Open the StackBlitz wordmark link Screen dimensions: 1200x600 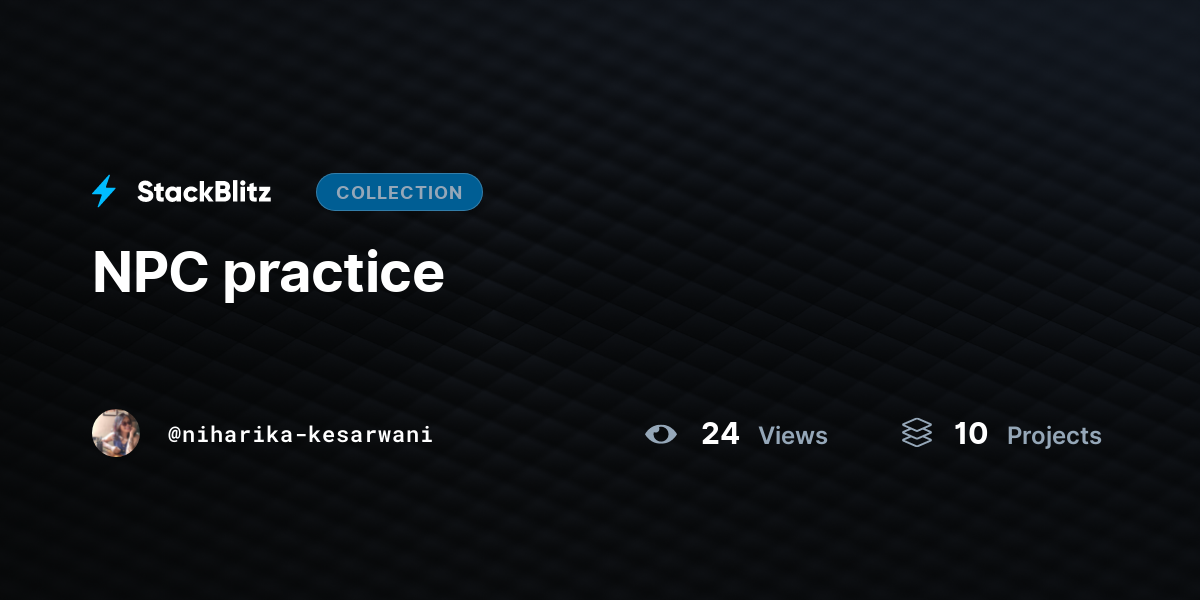point(204,192)
